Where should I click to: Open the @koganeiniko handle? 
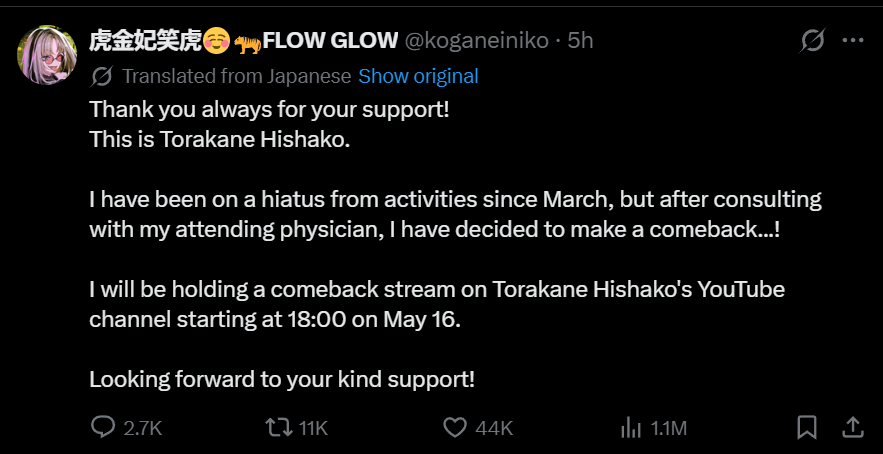click(477, 41)
